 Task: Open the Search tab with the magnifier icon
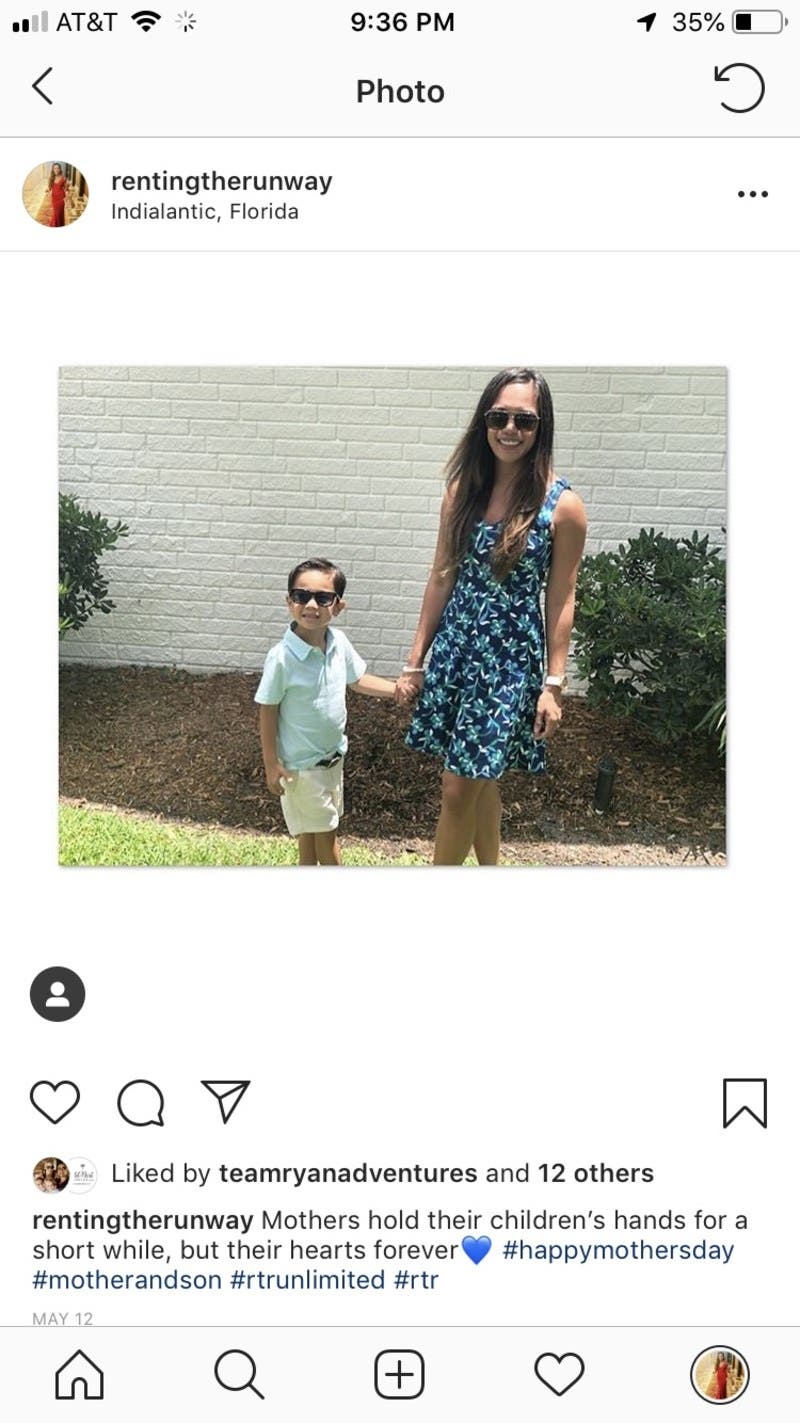(239, 1375)
